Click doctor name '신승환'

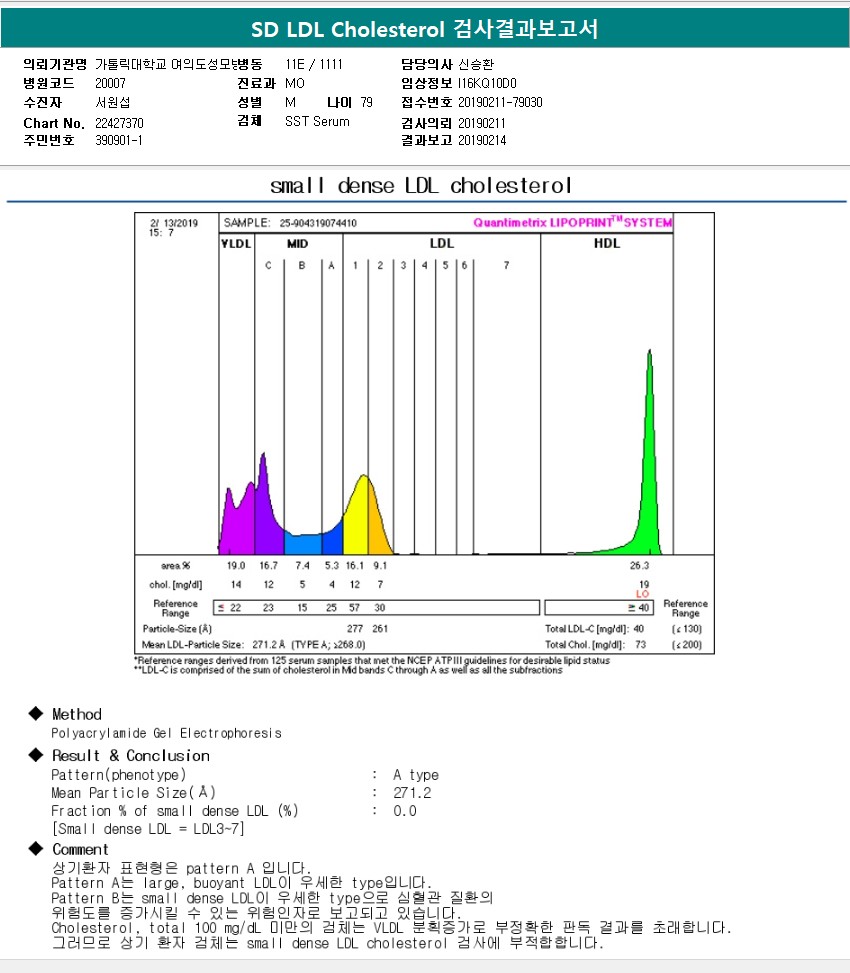[476, 65]
